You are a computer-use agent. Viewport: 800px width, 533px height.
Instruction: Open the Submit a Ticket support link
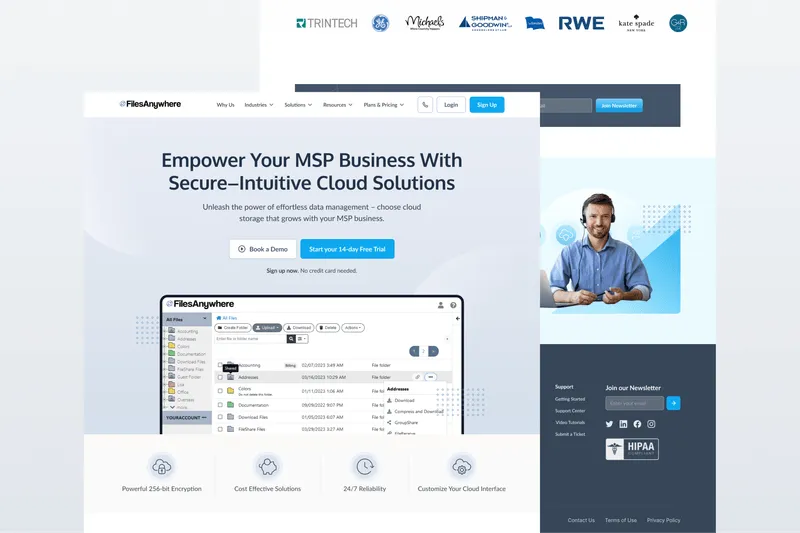point(570,434)
